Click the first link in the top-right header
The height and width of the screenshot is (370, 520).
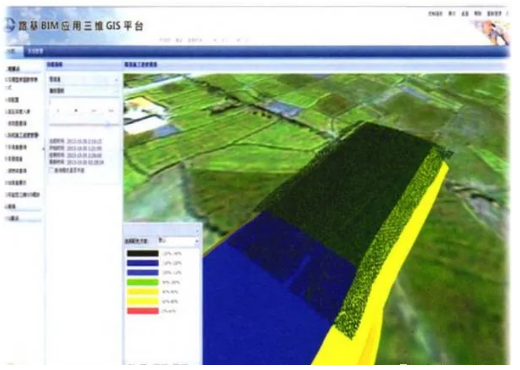(435, 13)
